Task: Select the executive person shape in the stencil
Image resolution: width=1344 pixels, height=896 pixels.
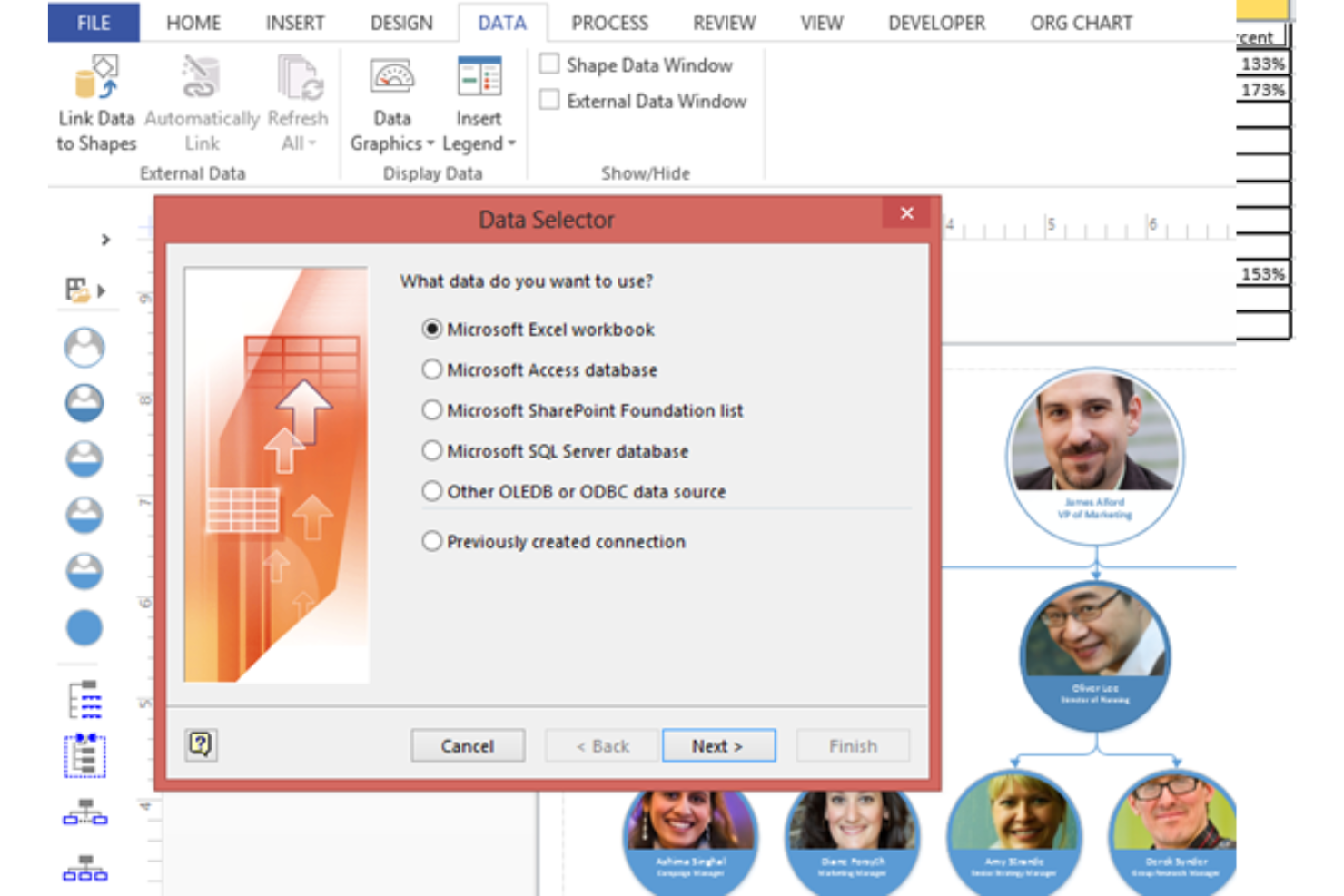Action: [x=84, y=348]
